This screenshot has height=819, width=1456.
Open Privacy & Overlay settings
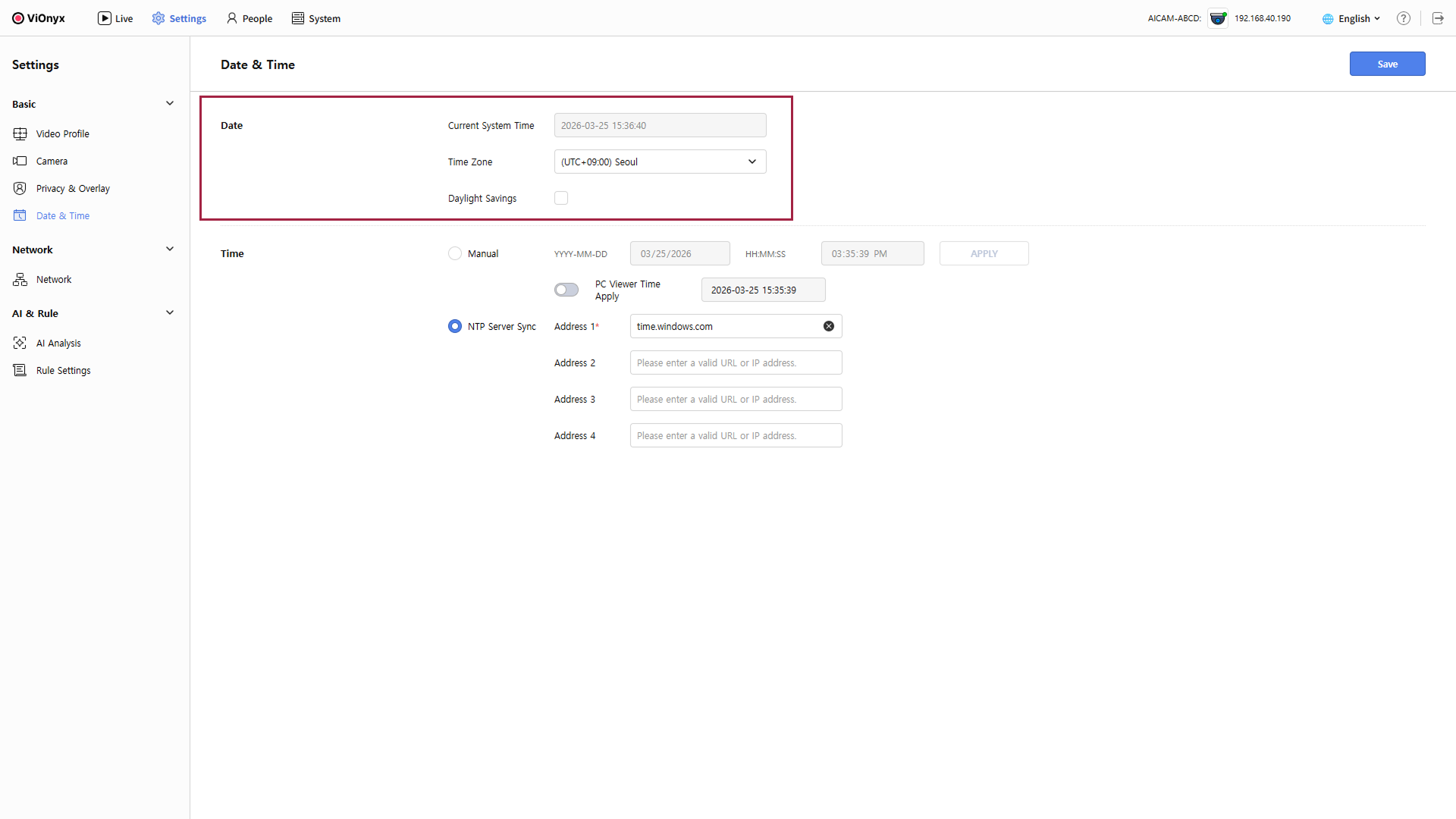(73, 188)
